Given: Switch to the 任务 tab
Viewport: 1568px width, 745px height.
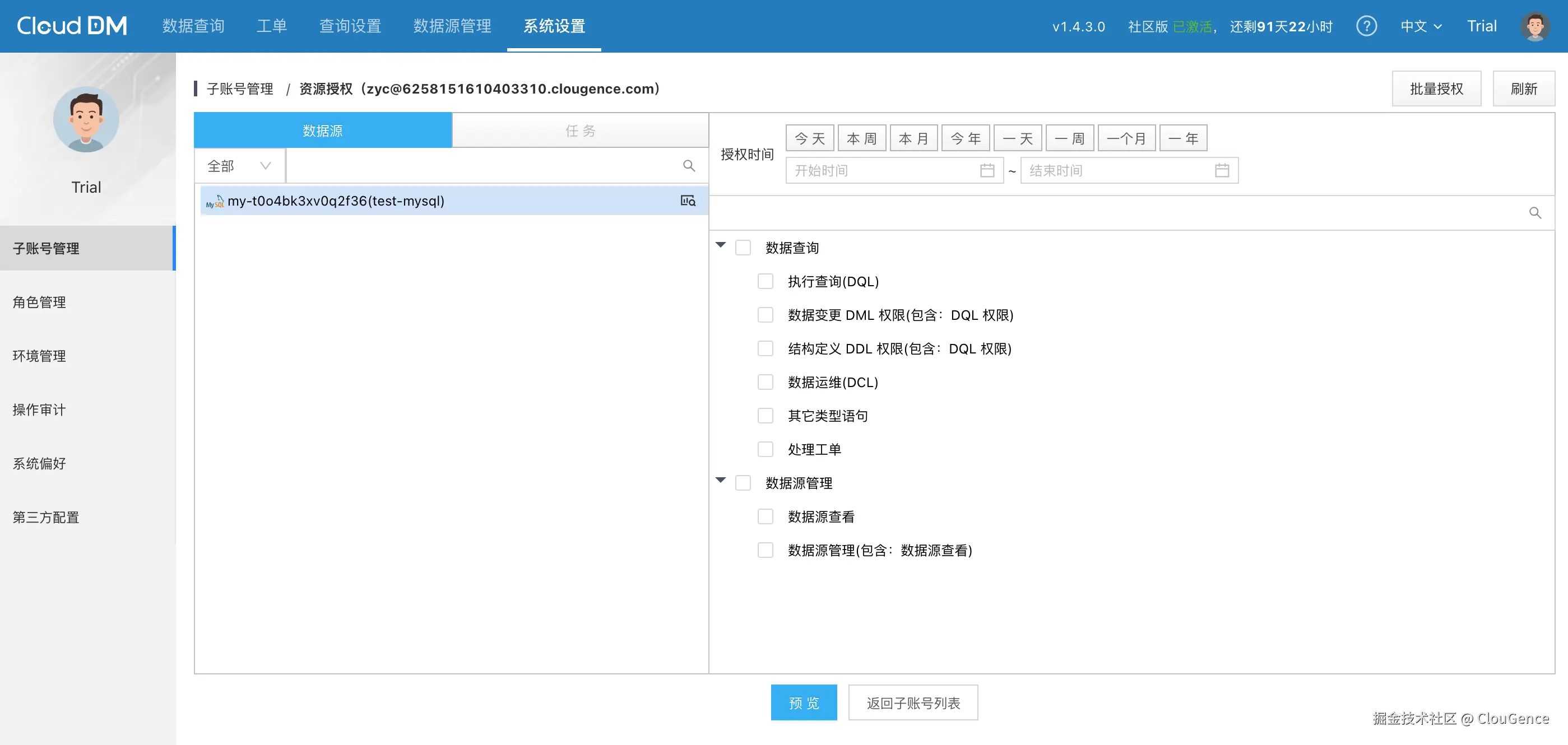Looking at the screenshot, I should point(580,131).
